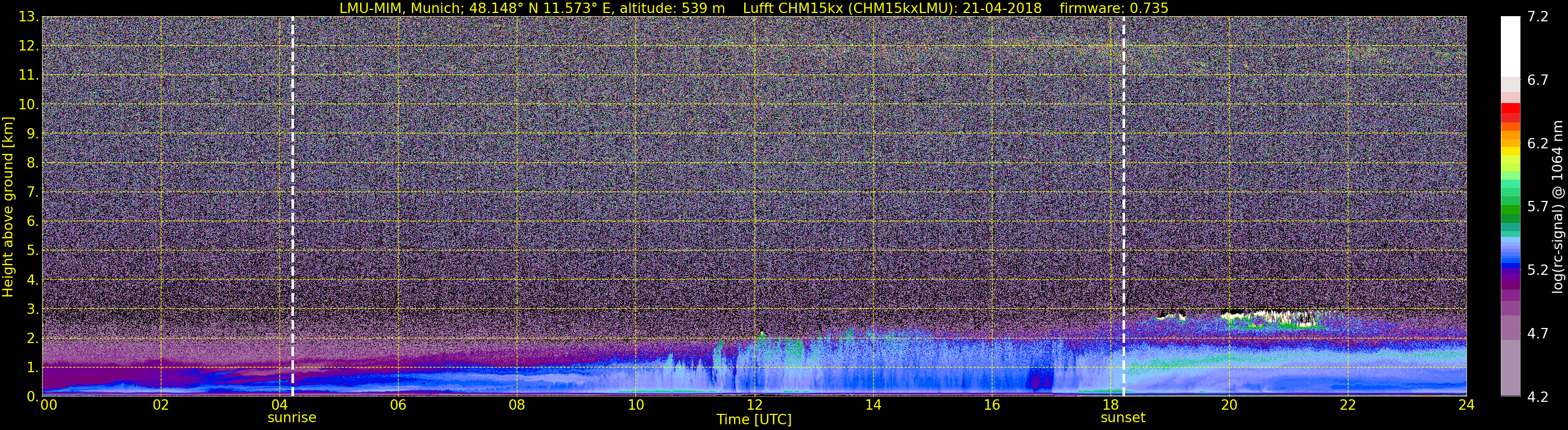Click the "sunset" label below the axis
Screen dimensions: 1568x430
click(x=1123, y=418)
